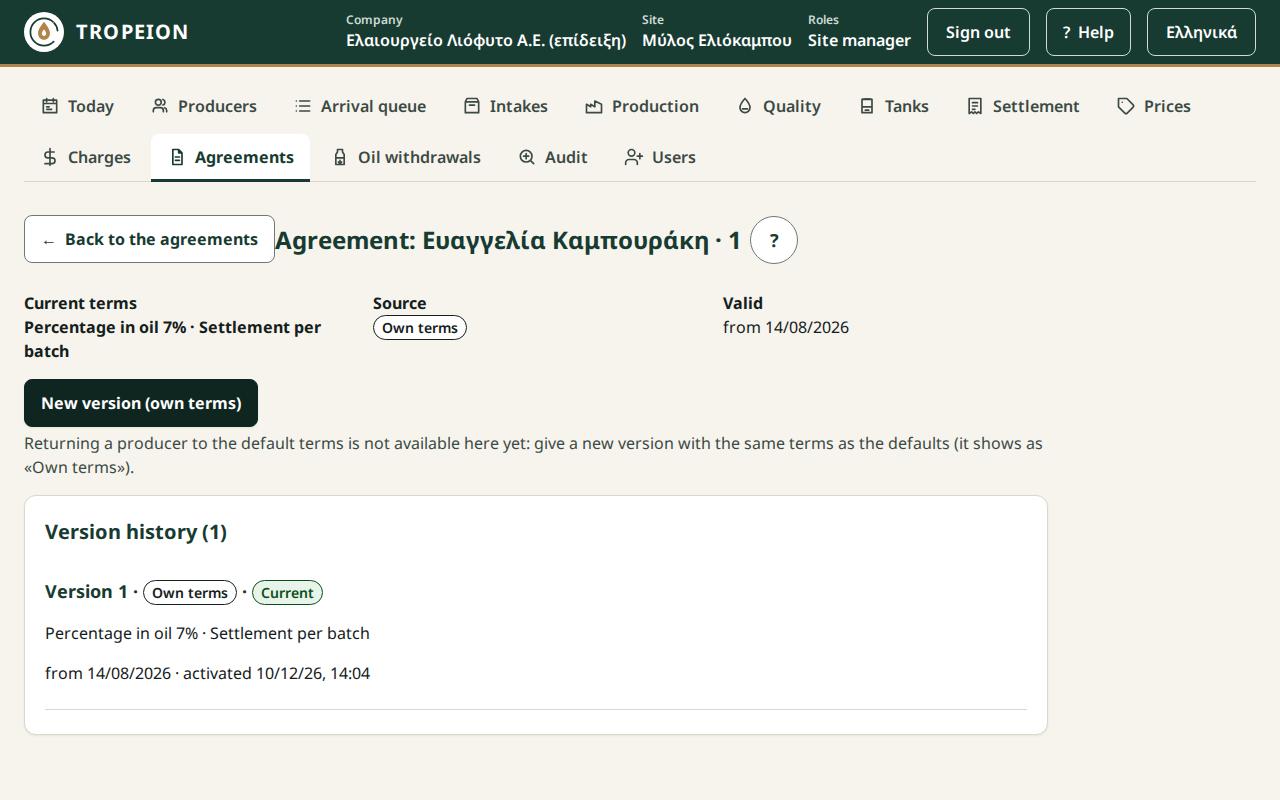The image size is (1280, 800).
Task: Click the factory icon beside Production
Action: [594, 106]
